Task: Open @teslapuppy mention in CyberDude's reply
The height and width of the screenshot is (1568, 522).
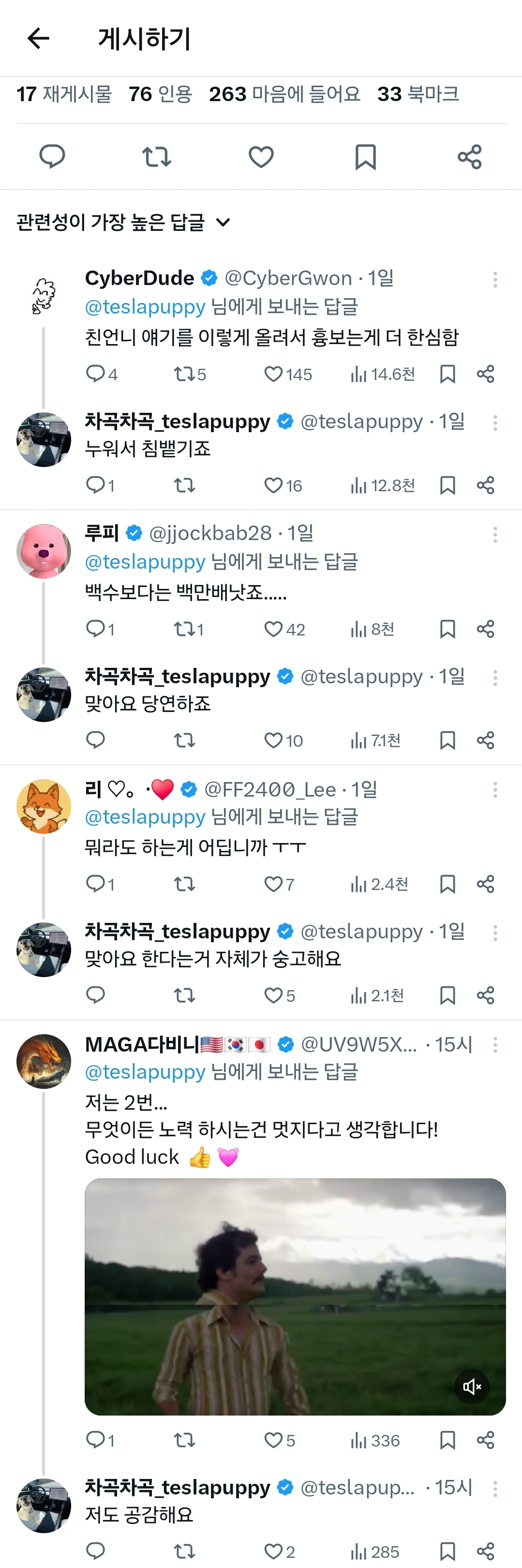Action: pos(146,306)
